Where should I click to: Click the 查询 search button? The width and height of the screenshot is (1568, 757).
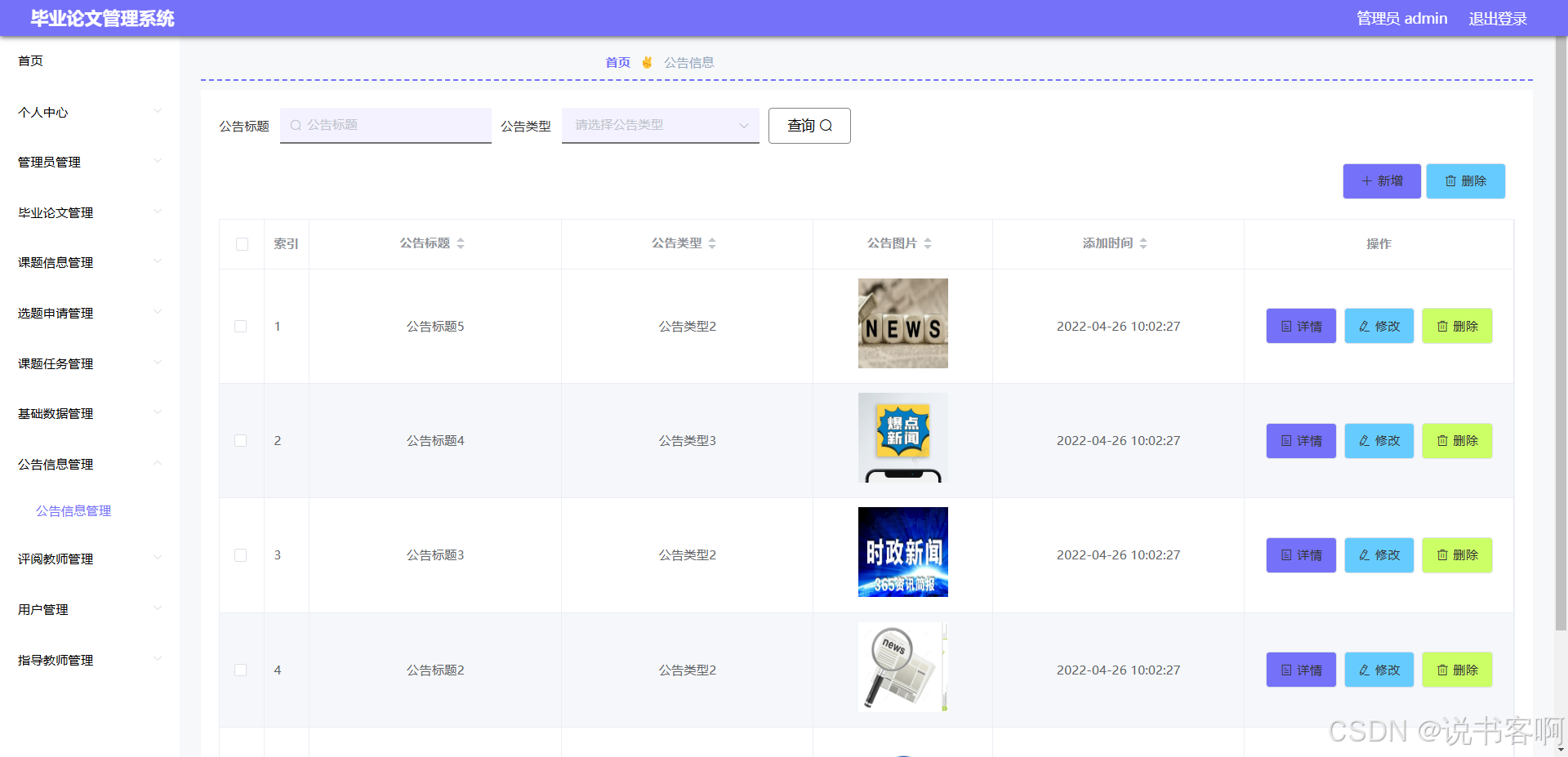tap(809, 126)
